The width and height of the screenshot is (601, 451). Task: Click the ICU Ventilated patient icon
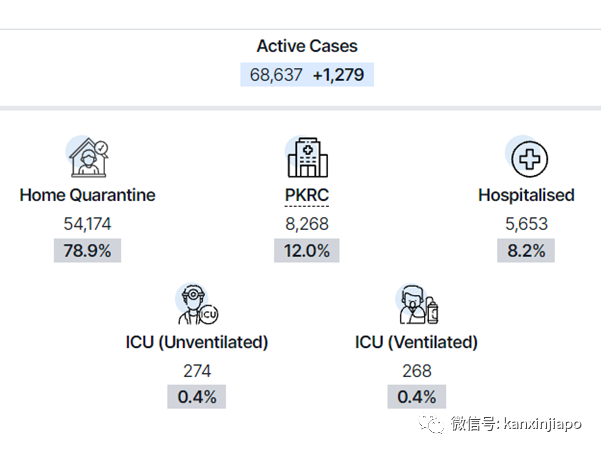[x=417, y=304]
